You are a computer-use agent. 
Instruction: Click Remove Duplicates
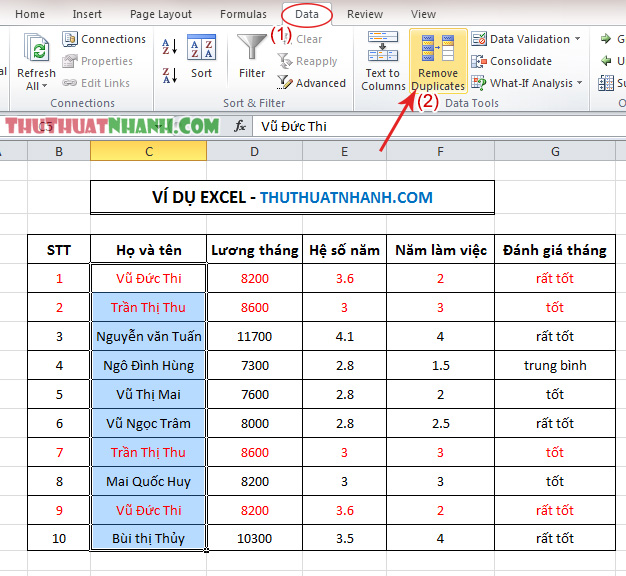[x=438, y=61]
